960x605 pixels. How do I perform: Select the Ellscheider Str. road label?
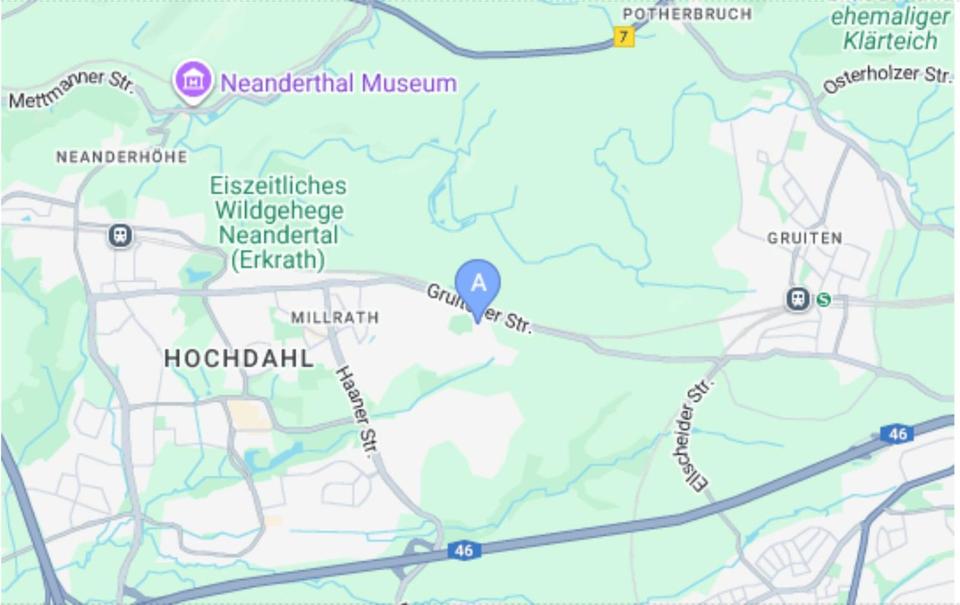[696, 435]
